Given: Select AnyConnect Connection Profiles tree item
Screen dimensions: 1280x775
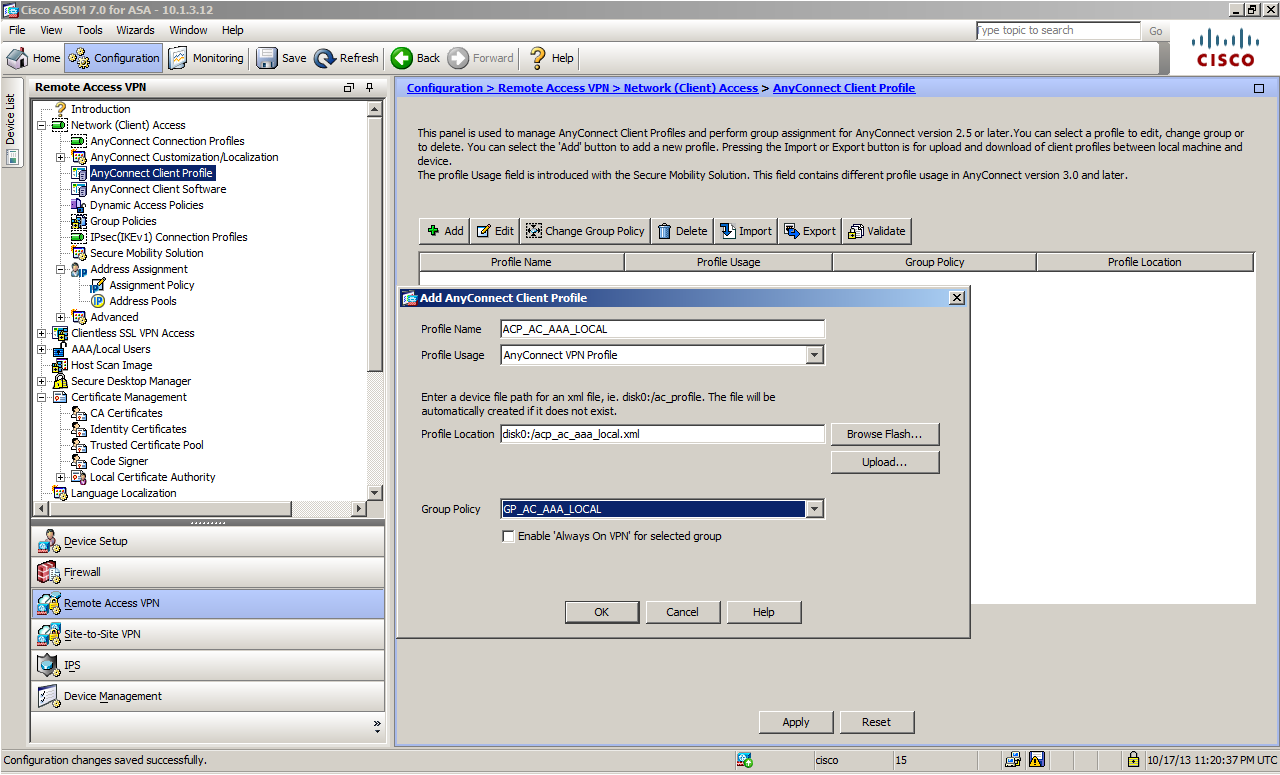Looking at the screenshot, I should point(167,141).
